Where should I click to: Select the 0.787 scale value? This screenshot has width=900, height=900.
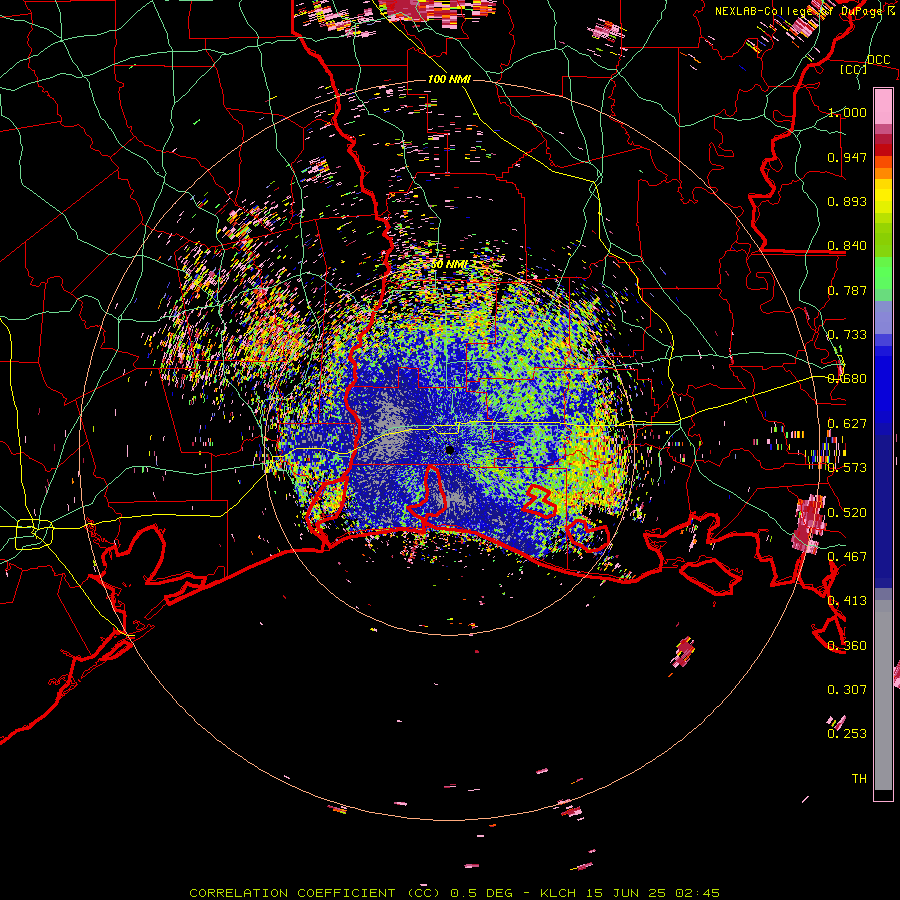(x=847, y=290)
